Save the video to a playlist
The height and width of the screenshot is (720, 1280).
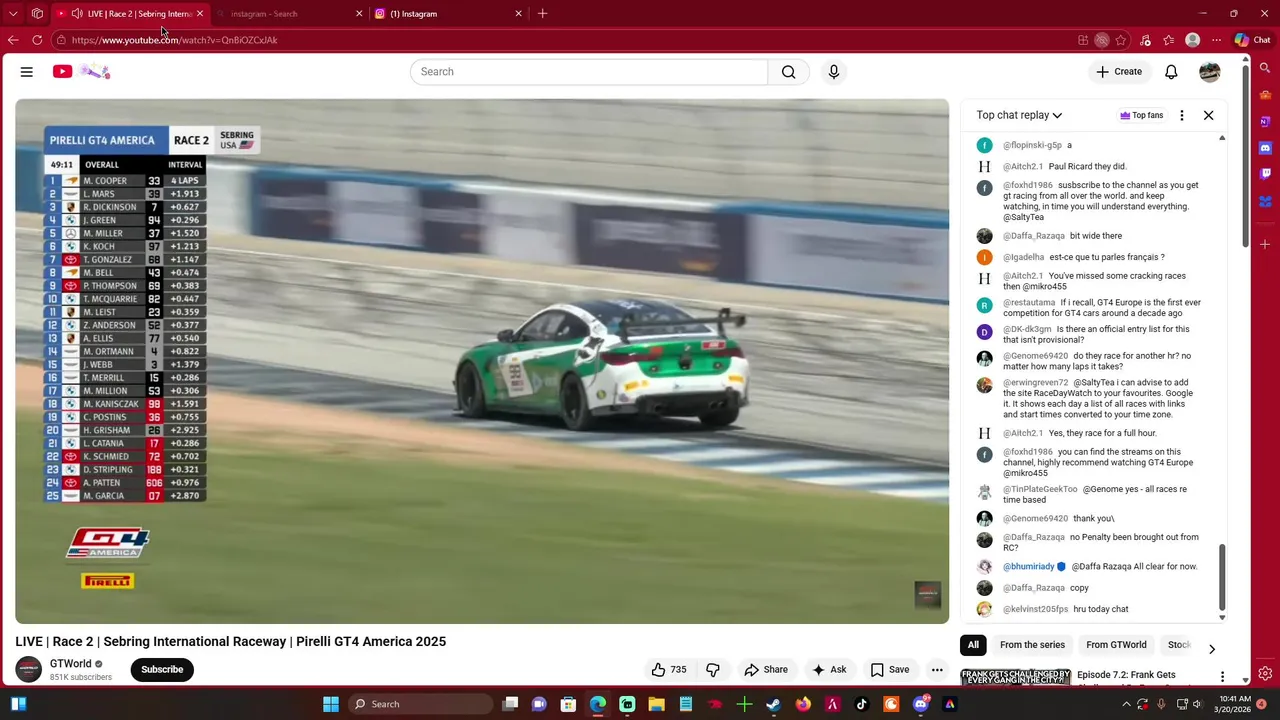tap(890, 670)
